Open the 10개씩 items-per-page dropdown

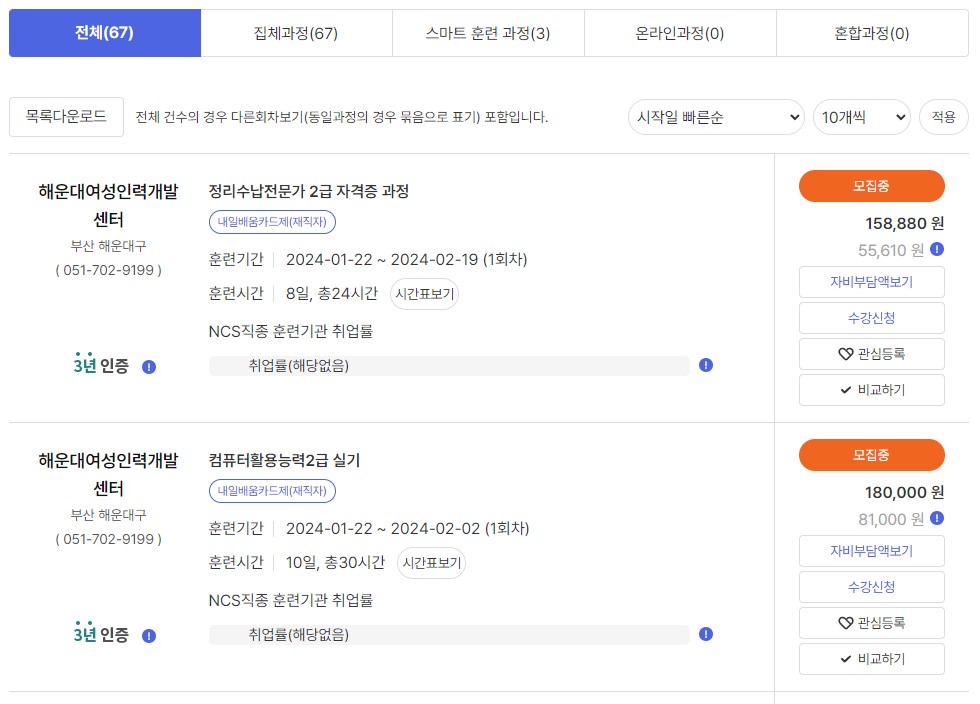pyautogui.click(x=861, y=117)
